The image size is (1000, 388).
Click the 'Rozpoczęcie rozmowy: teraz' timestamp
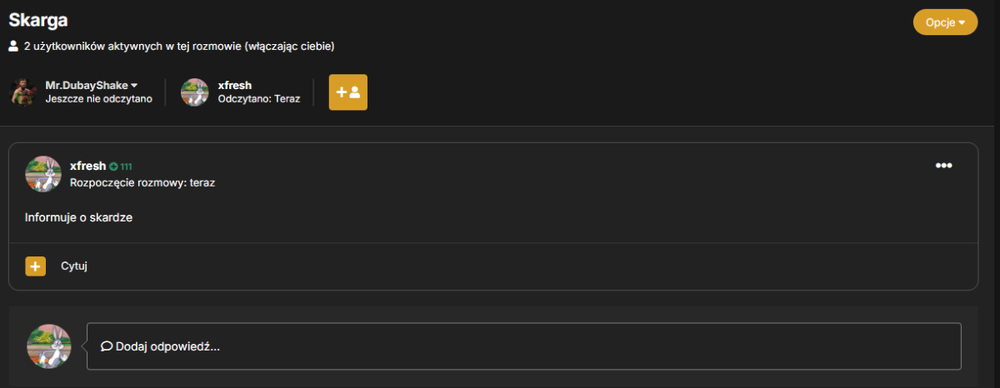[142, 183]
